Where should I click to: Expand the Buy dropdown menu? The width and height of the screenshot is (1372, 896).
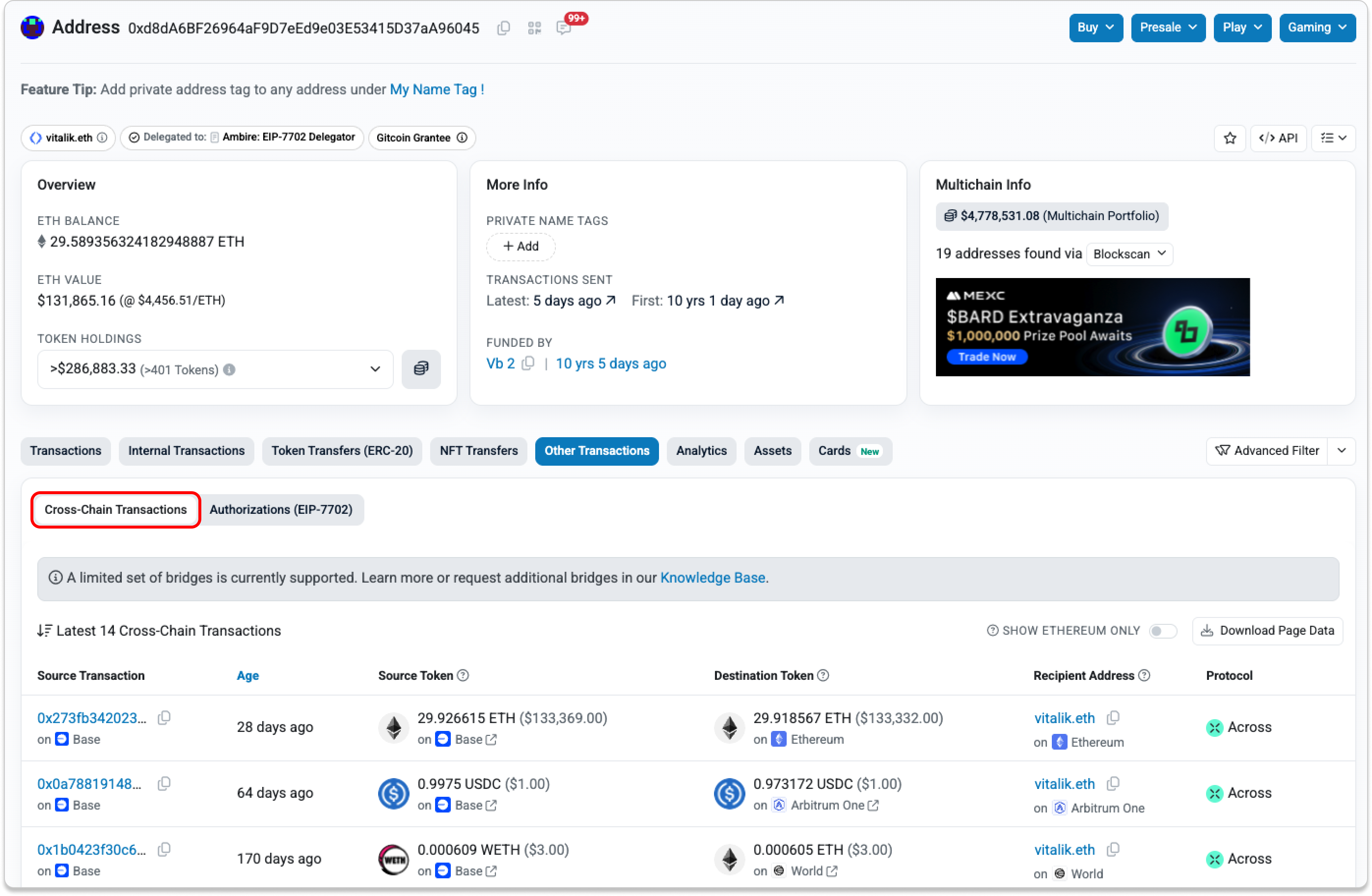click(1096, 28)
